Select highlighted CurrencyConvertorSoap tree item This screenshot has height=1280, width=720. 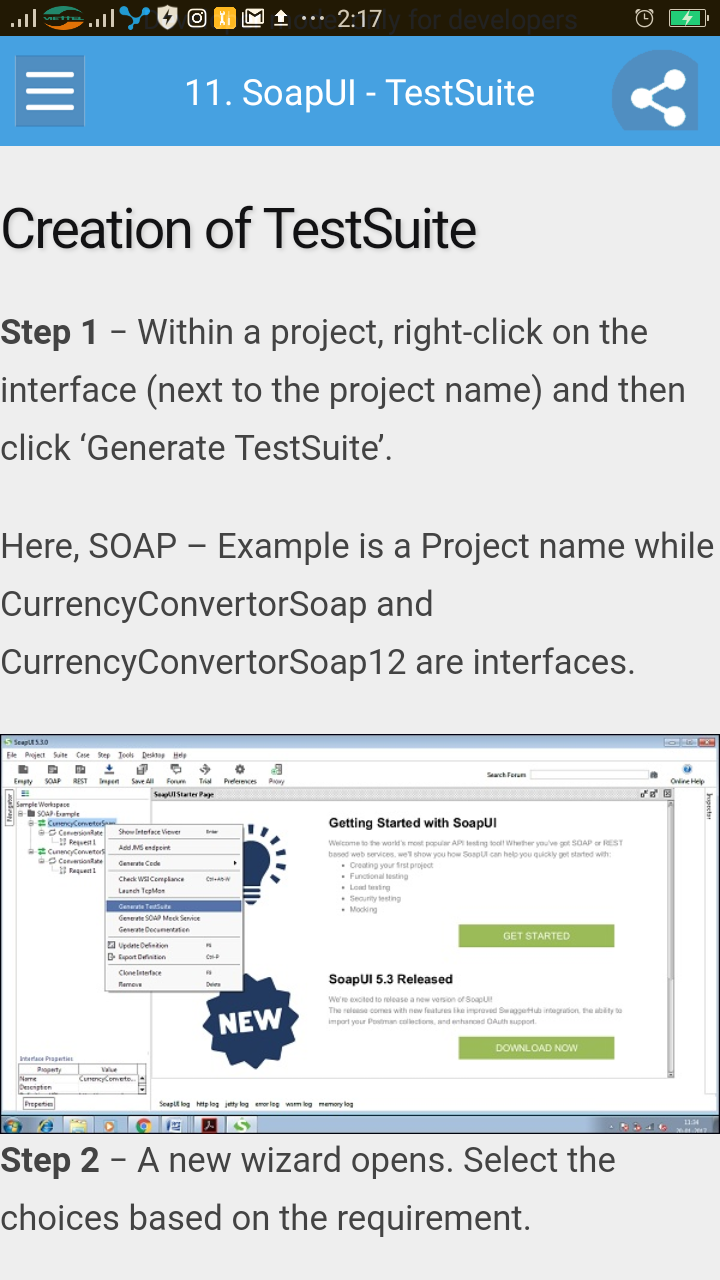tap(81, 823)
